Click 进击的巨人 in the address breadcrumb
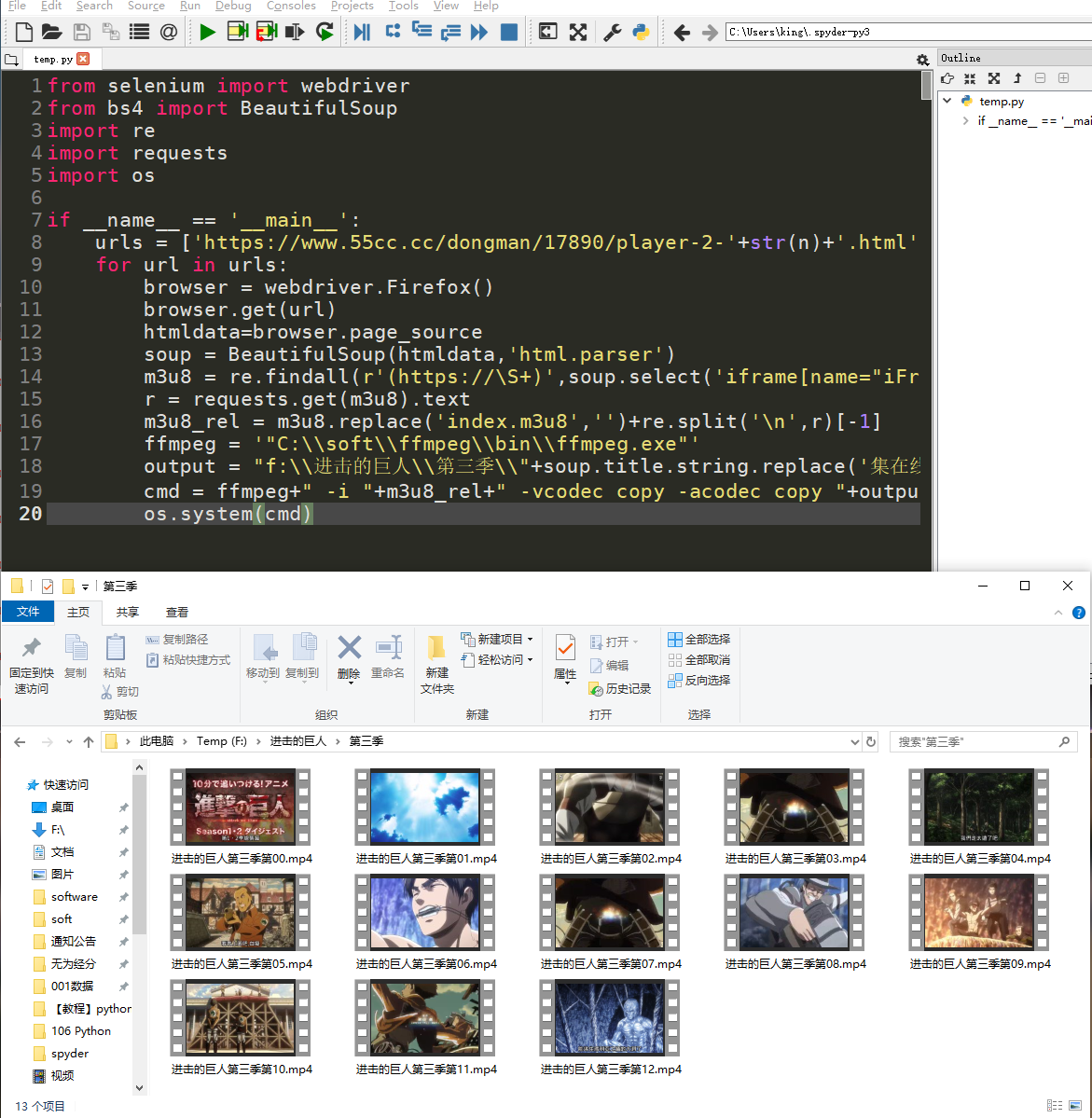Screen dimensions: 1092x1118 pos(298,741)
